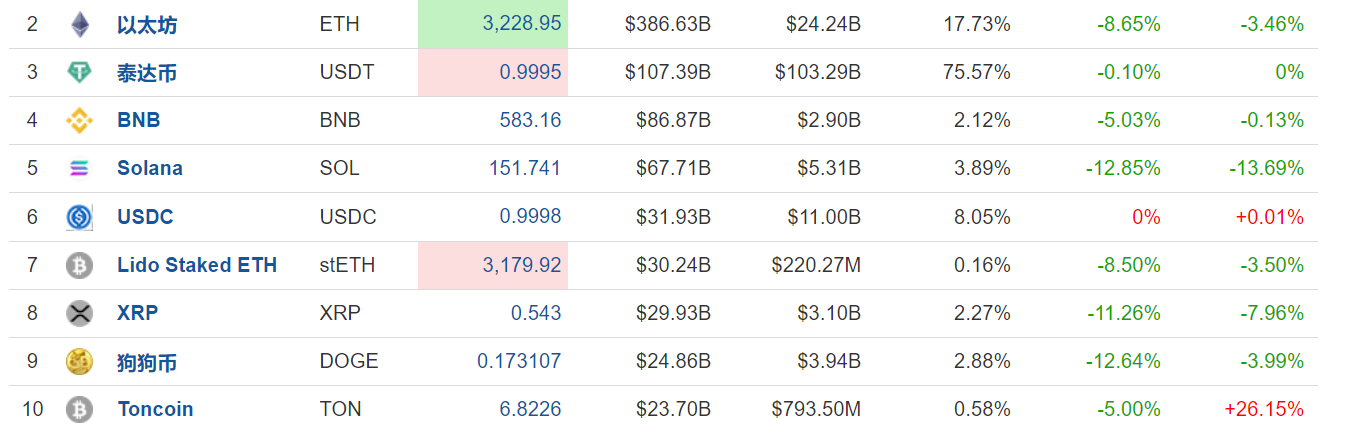
Task: Click the Dogecoin logo icon
Action: pyautogui.click(x=79, y=361)
